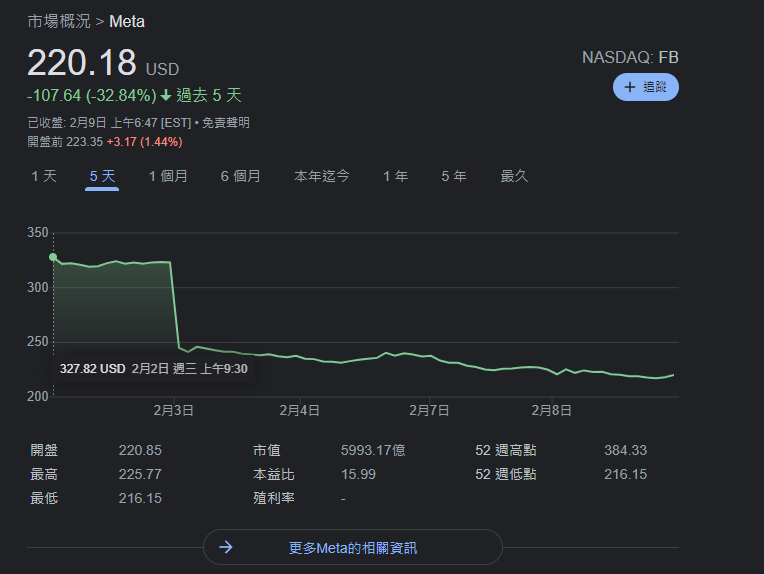
Task: Click the 殖利率 label
Action: [x=274, y=498]
